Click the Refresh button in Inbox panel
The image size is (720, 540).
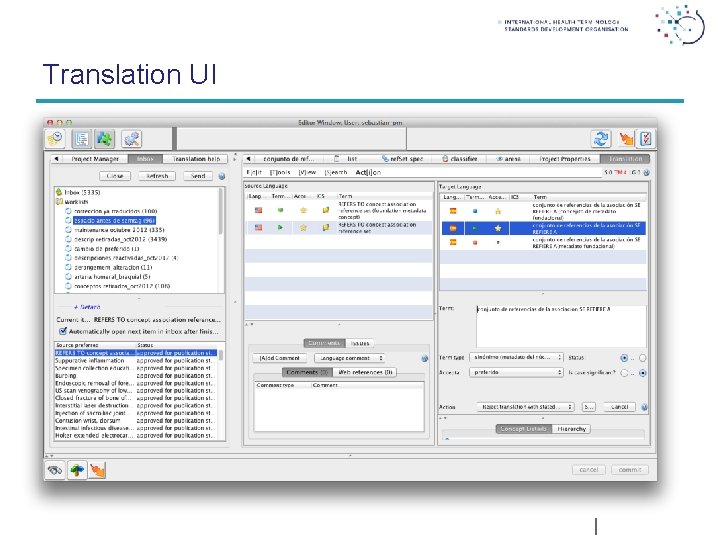pos(157,176)
